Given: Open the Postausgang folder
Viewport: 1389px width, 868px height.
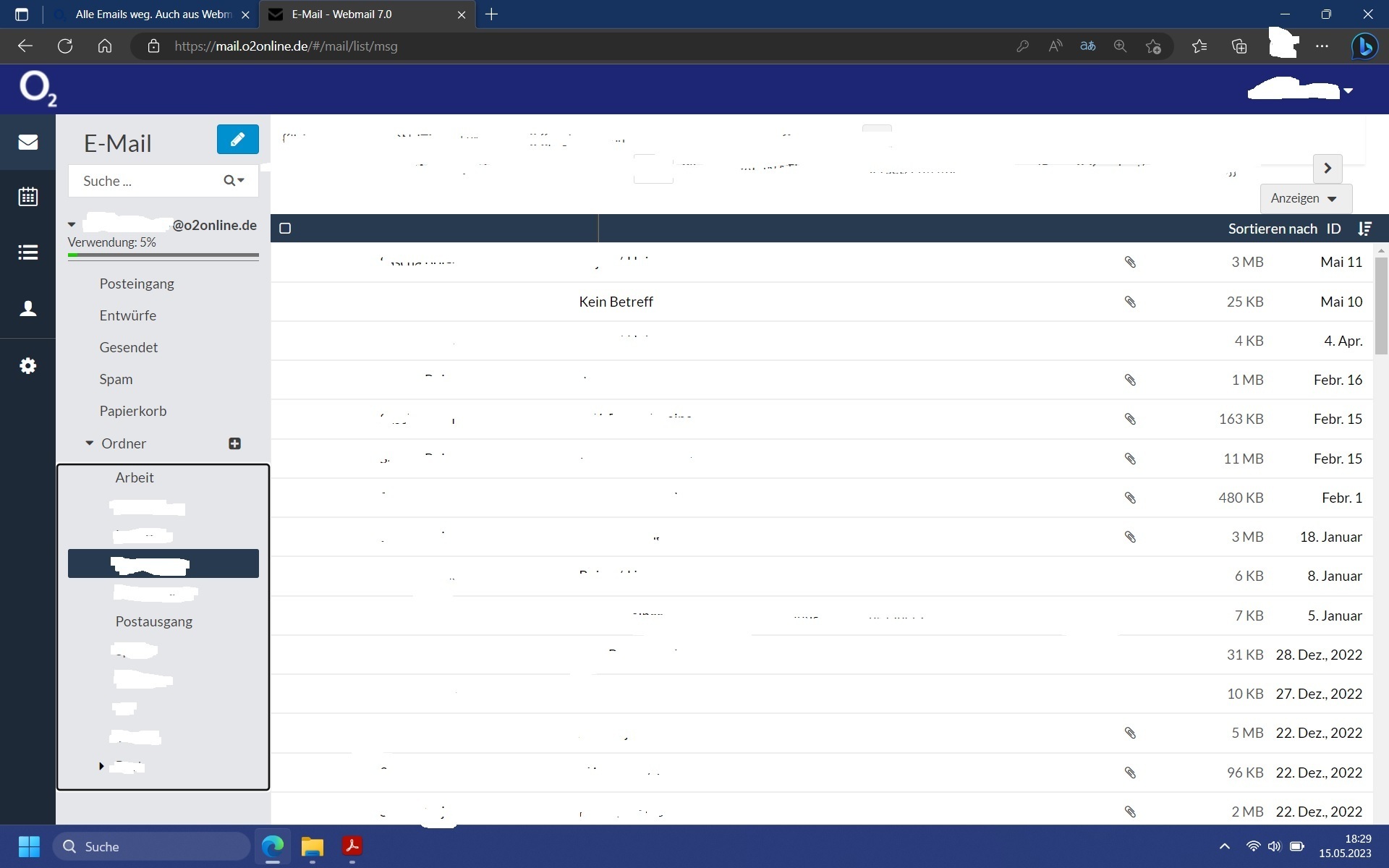Looking at the screenshot, I should tap(154, 621).
